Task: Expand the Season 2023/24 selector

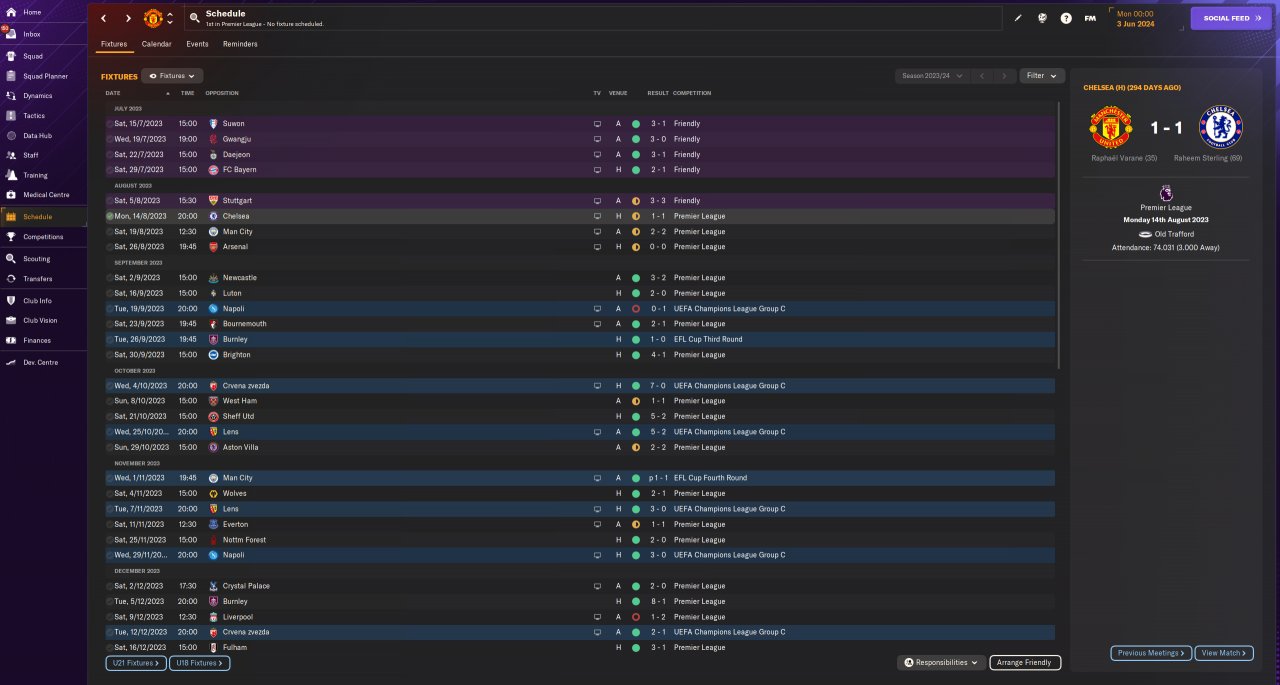Action: click(x=932, y=76)
